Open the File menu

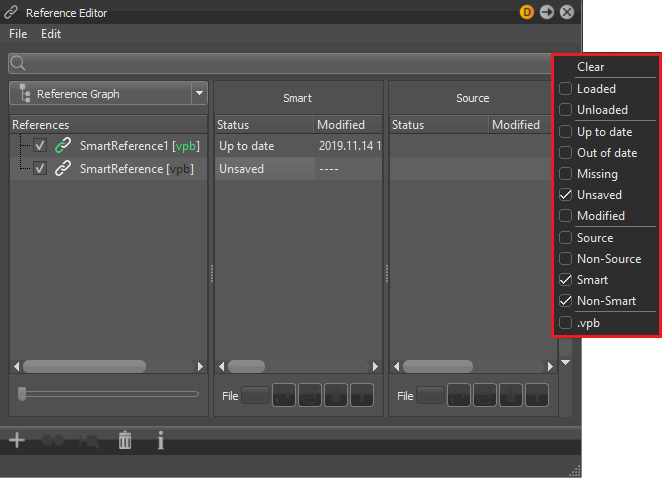18,34
